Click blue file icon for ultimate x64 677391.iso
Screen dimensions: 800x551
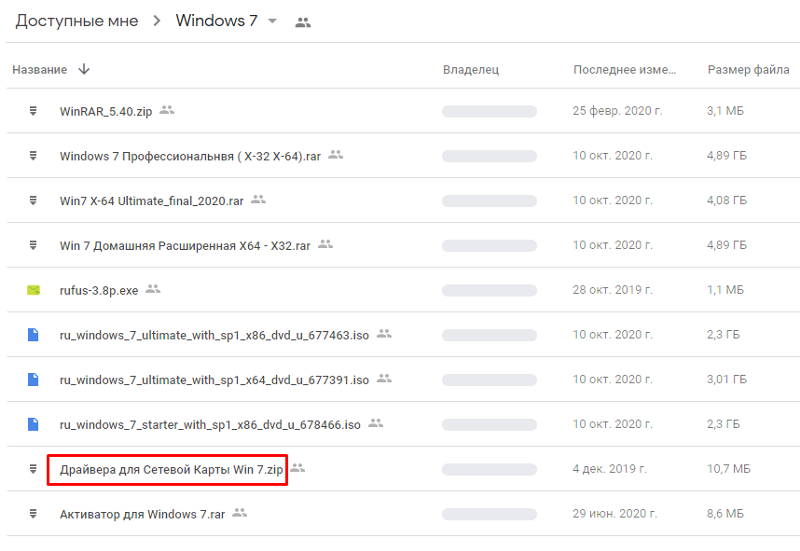tap(33, 380)
